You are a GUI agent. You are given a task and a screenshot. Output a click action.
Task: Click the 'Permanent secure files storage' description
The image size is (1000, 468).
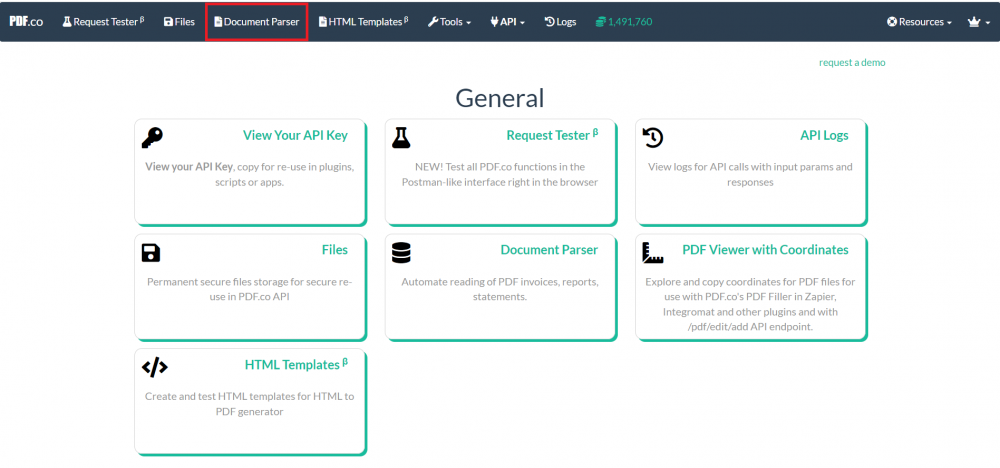(x=249, y=289)
